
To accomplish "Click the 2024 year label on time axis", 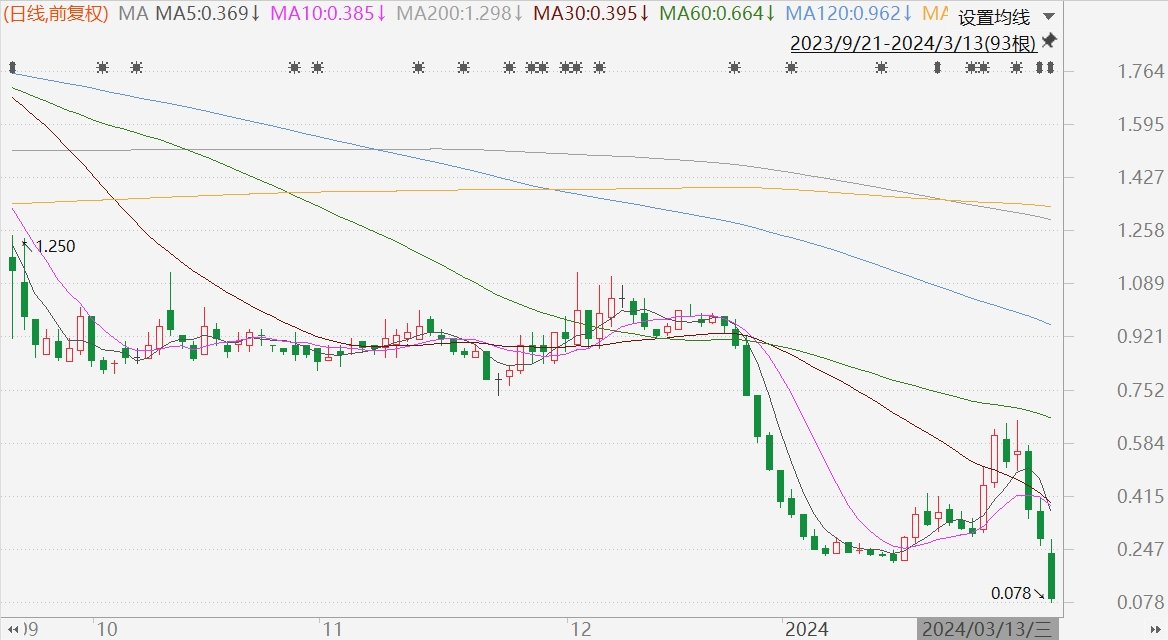I will coord(807,630).
